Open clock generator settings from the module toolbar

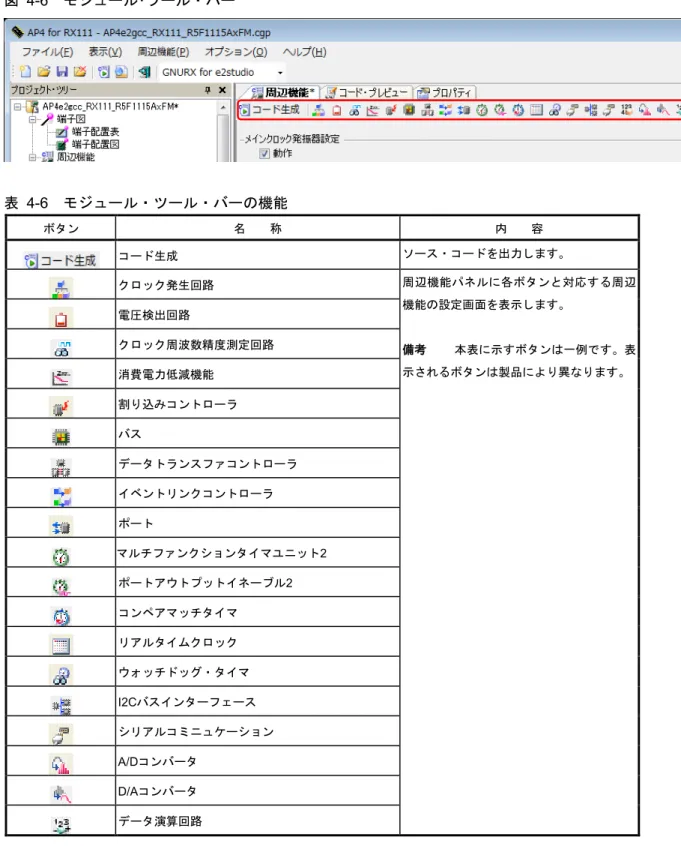point(319,110)
